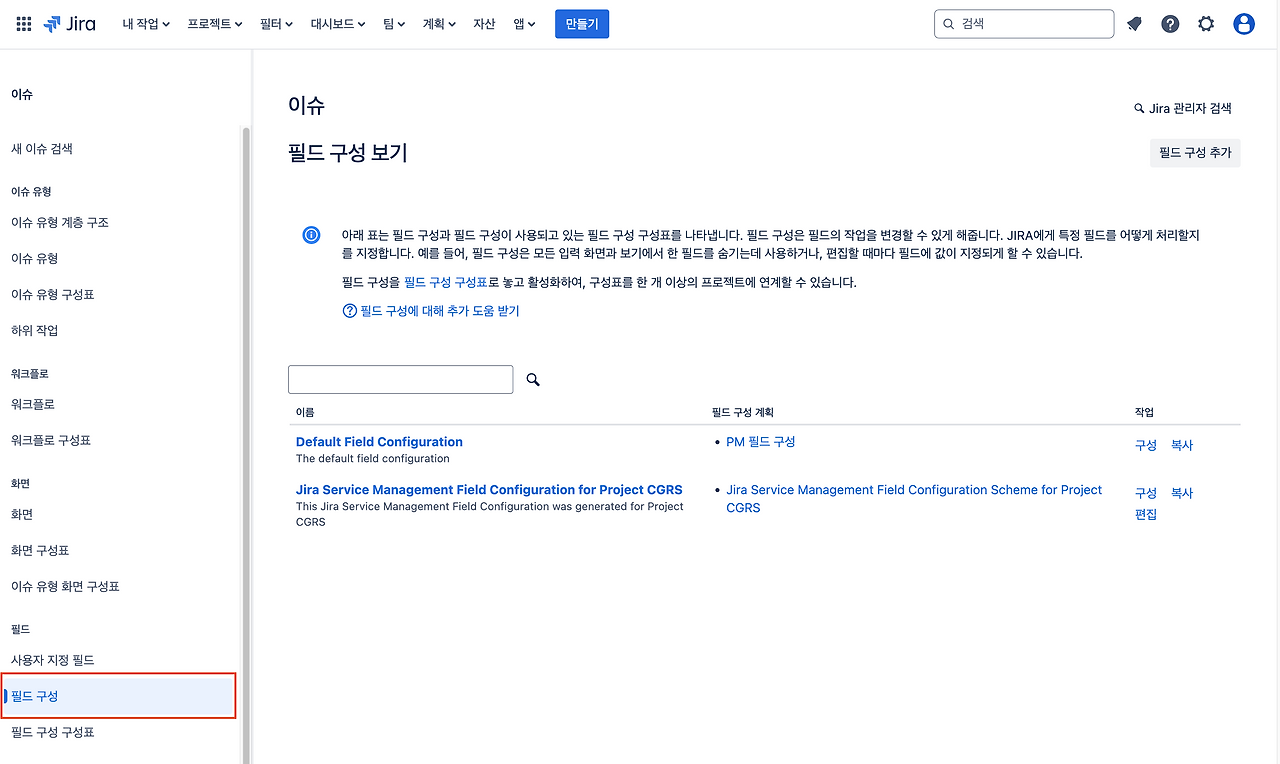Click the blue info icon above the description

(x=311, y=234)
